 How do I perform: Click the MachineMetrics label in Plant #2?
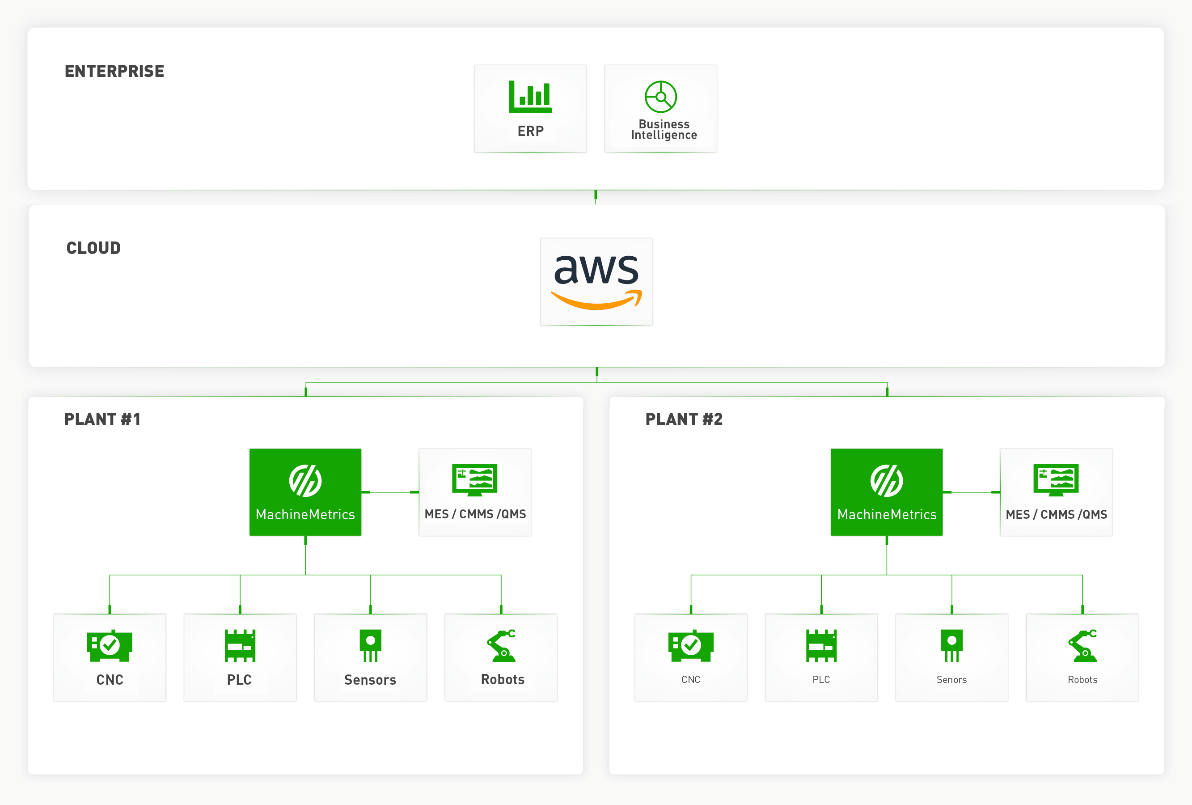886,515
